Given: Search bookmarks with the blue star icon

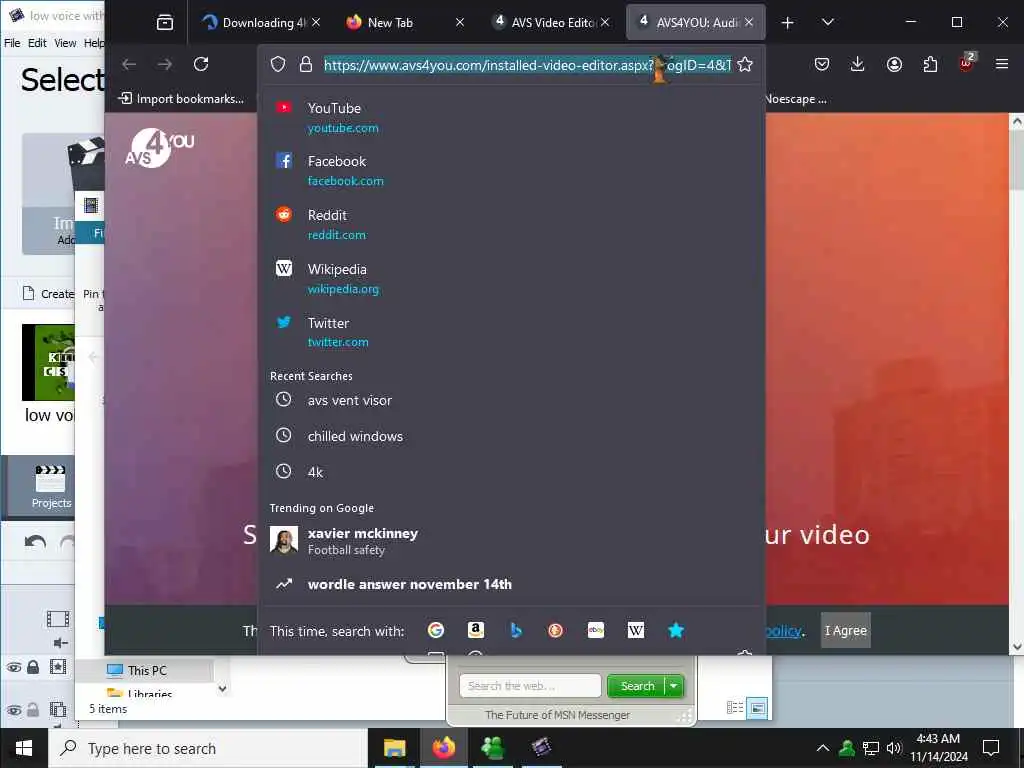Looking at the screenshot, I should pos(676,630).
